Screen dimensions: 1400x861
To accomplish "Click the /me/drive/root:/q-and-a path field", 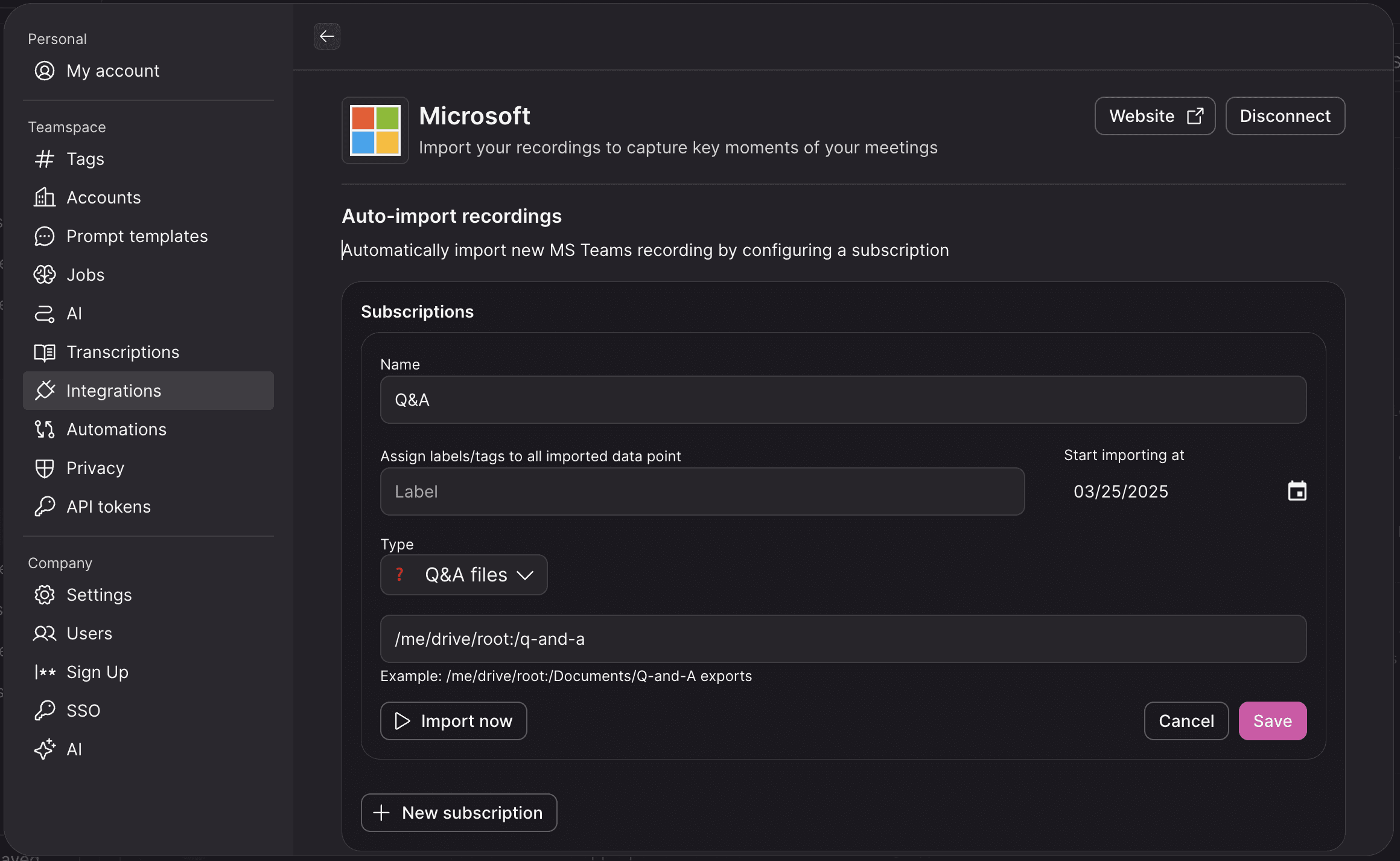I will (x=843, y=639).
